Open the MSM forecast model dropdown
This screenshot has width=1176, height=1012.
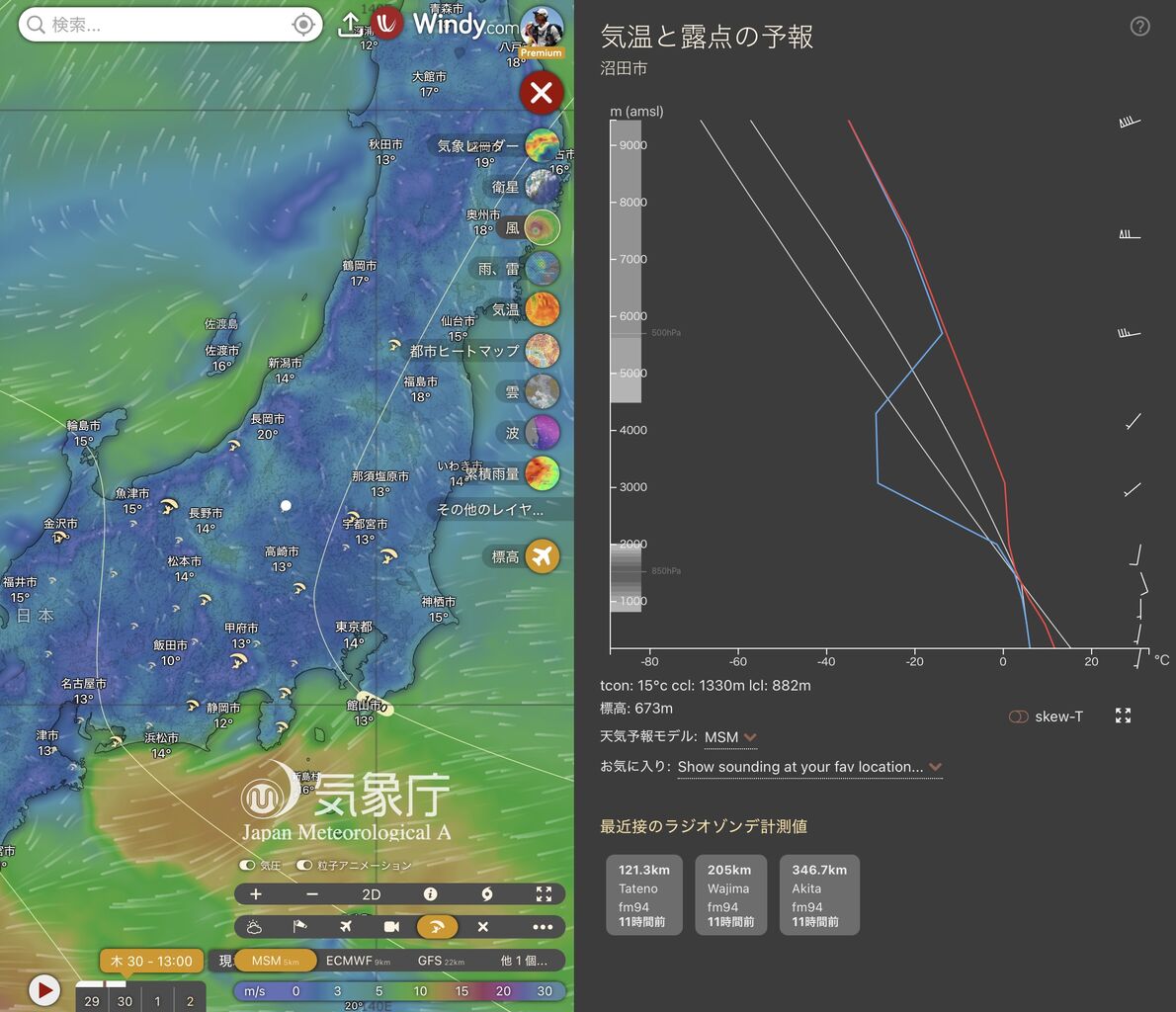[x=730, y=737]
